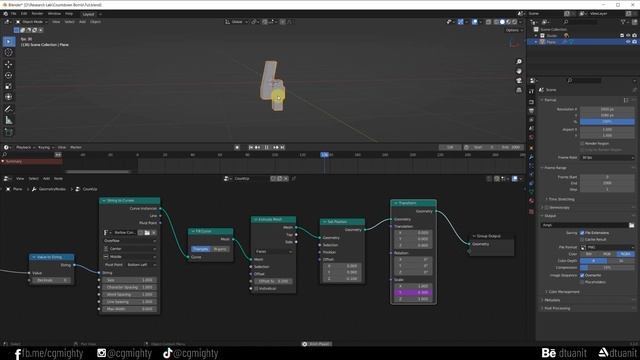Viewport: 640px width, 360px height.
Task: Open the Material properties tab icon
Action: coord(531,201)
